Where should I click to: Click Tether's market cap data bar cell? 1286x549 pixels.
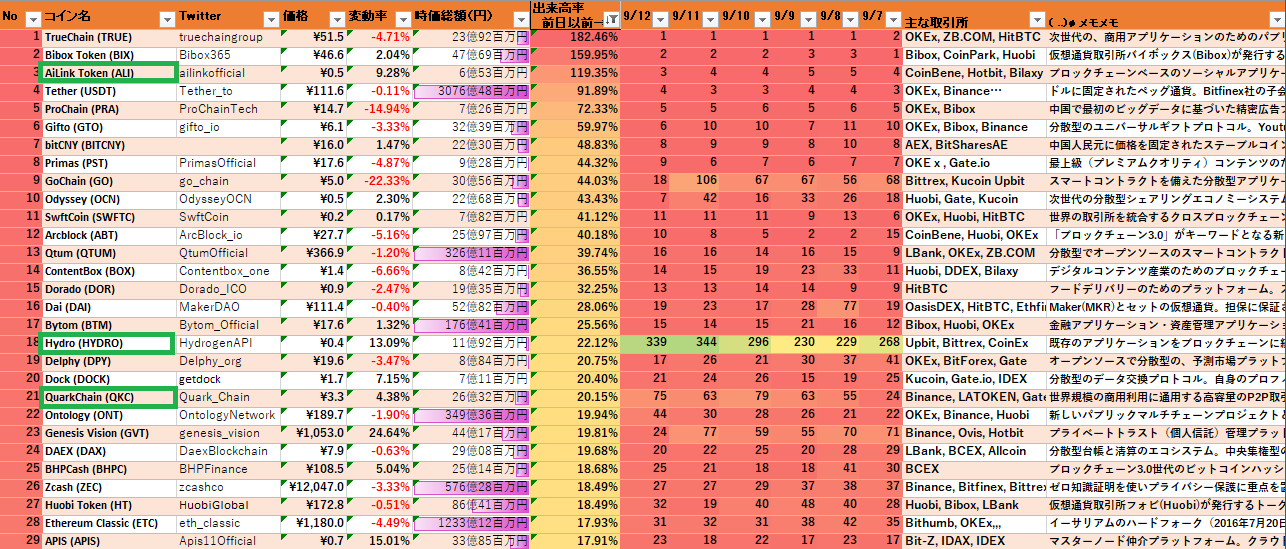[470, 91]
